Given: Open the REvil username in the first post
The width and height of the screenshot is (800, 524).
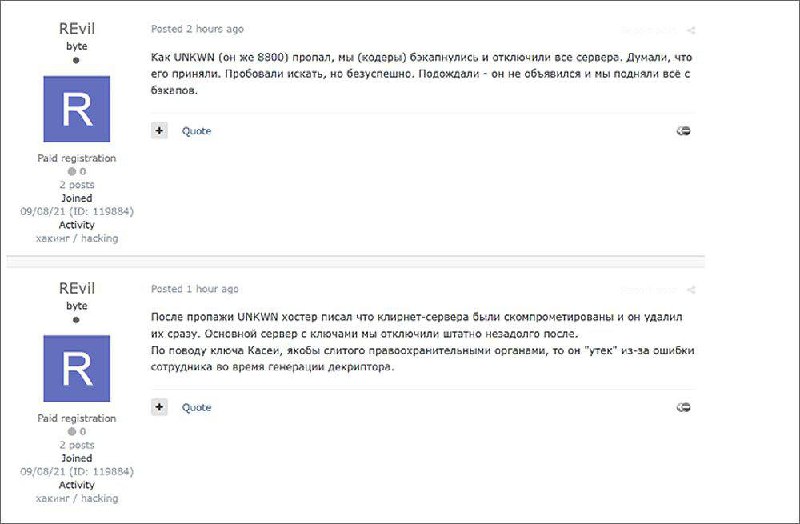Looking at the screenshot, I should [77, 29].
